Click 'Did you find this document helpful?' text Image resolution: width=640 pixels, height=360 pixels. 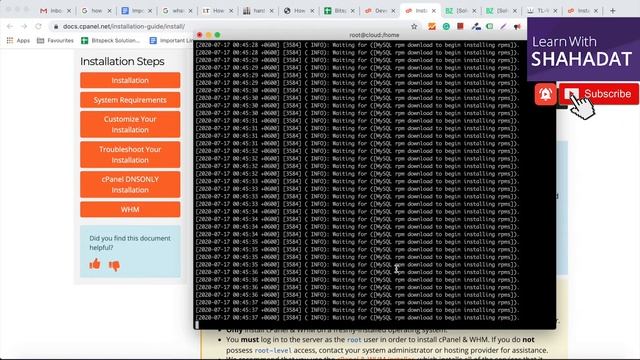click(130, 243)
